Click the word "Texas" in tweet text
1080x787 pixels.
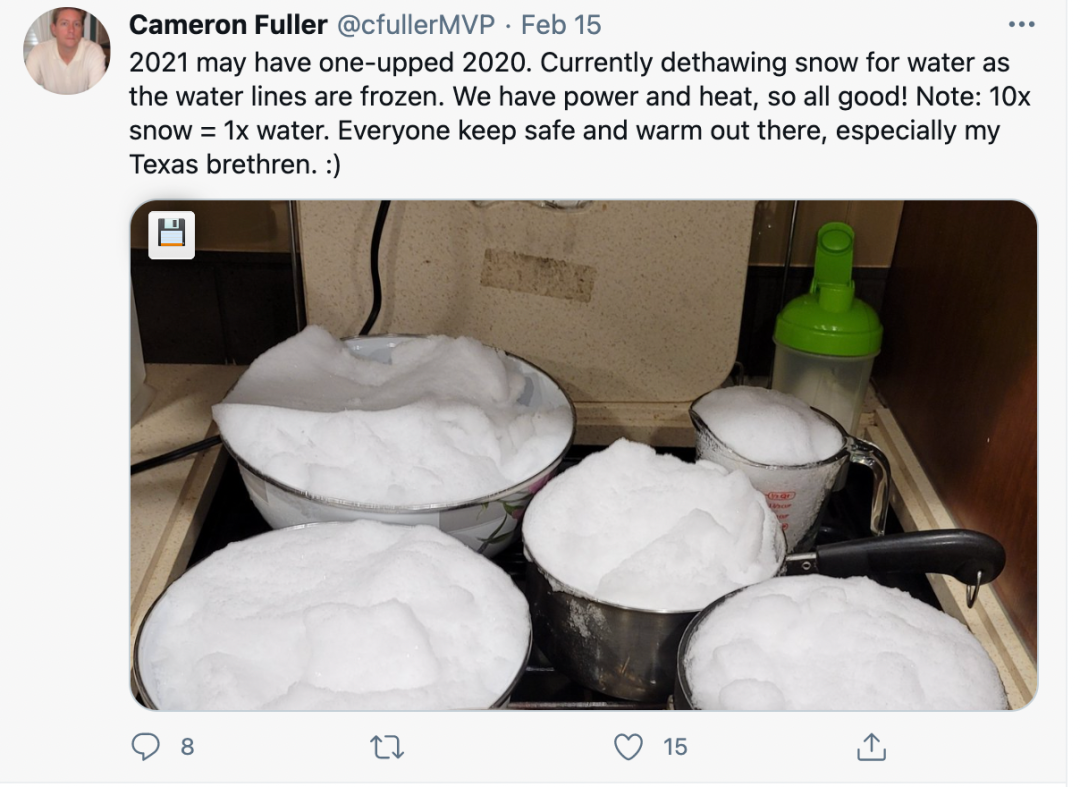point(165,165)
